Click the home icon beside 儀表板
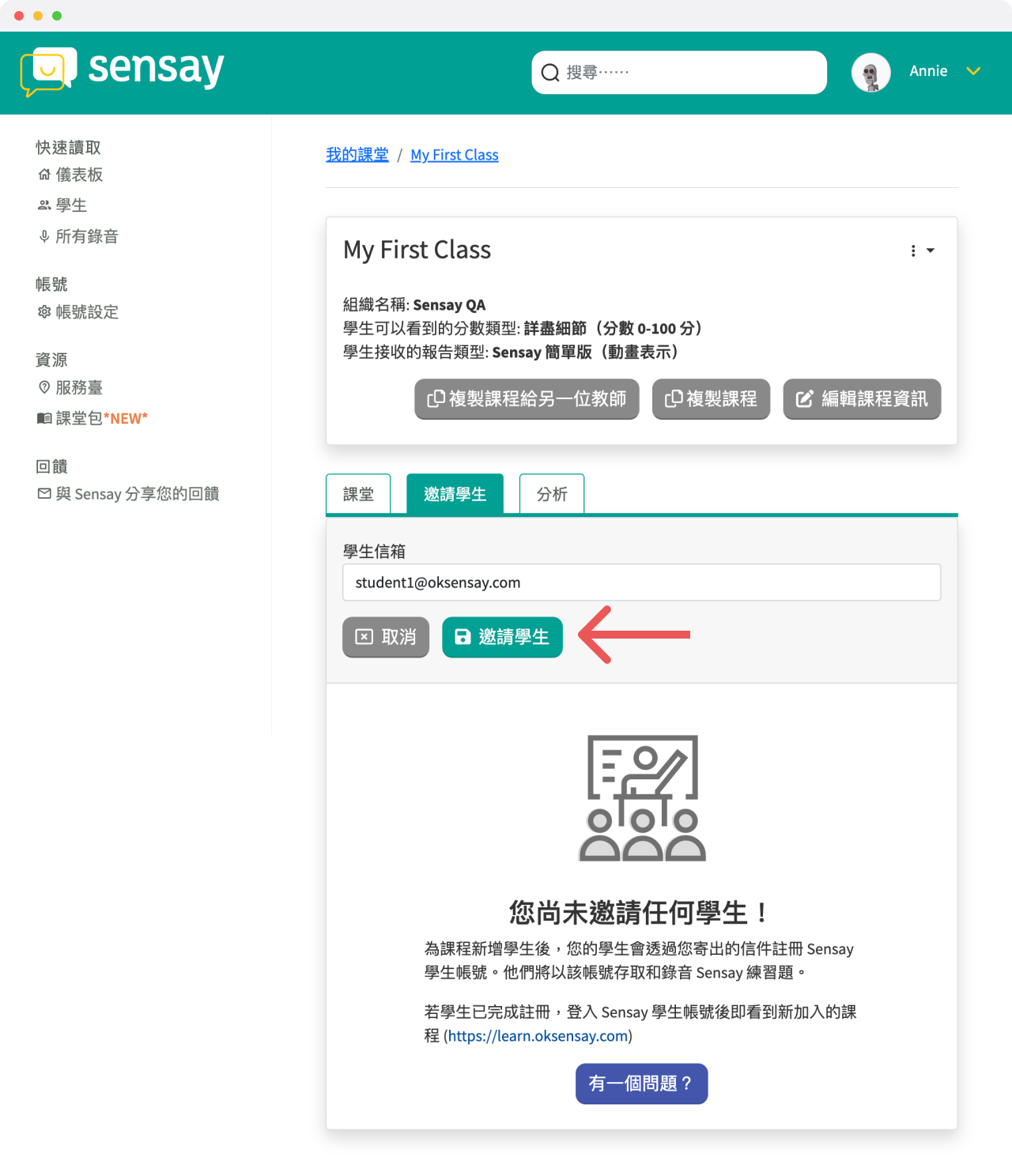The image size is (1012, 1176). click(x=44, y=175)
